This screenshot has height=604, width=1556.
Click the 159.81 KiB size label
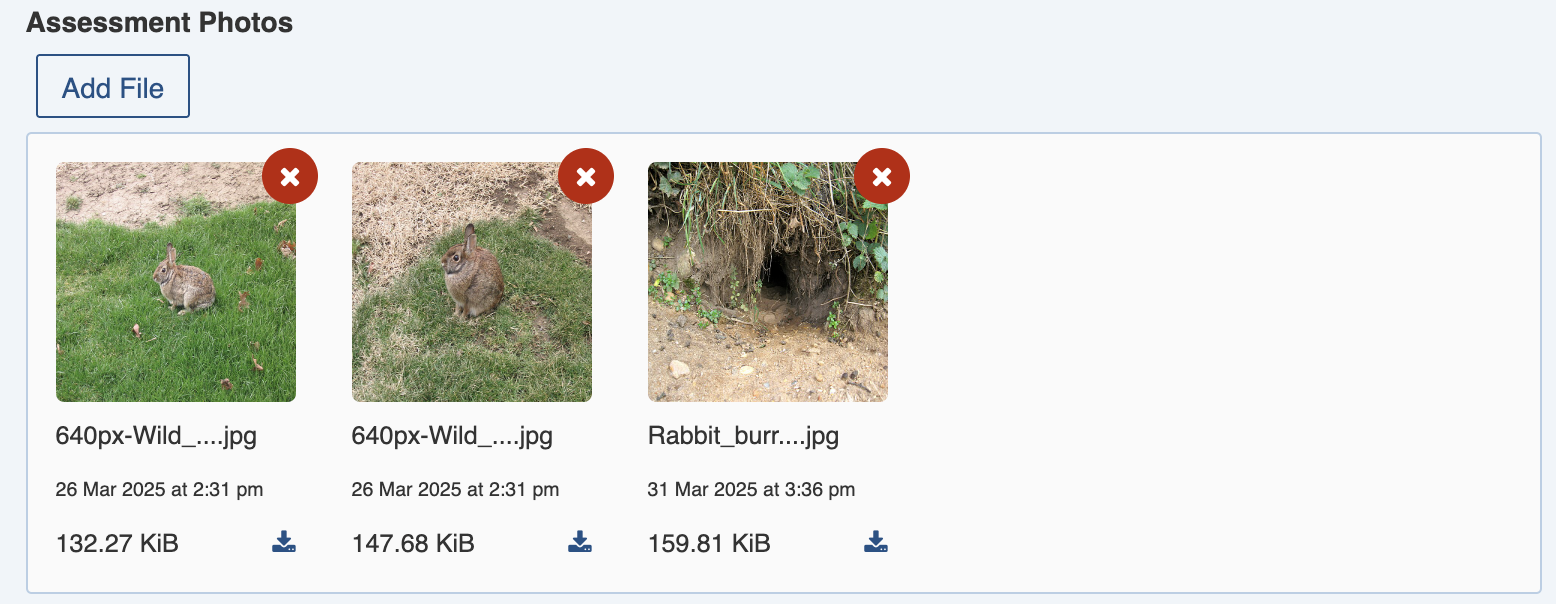click(709, 544)
